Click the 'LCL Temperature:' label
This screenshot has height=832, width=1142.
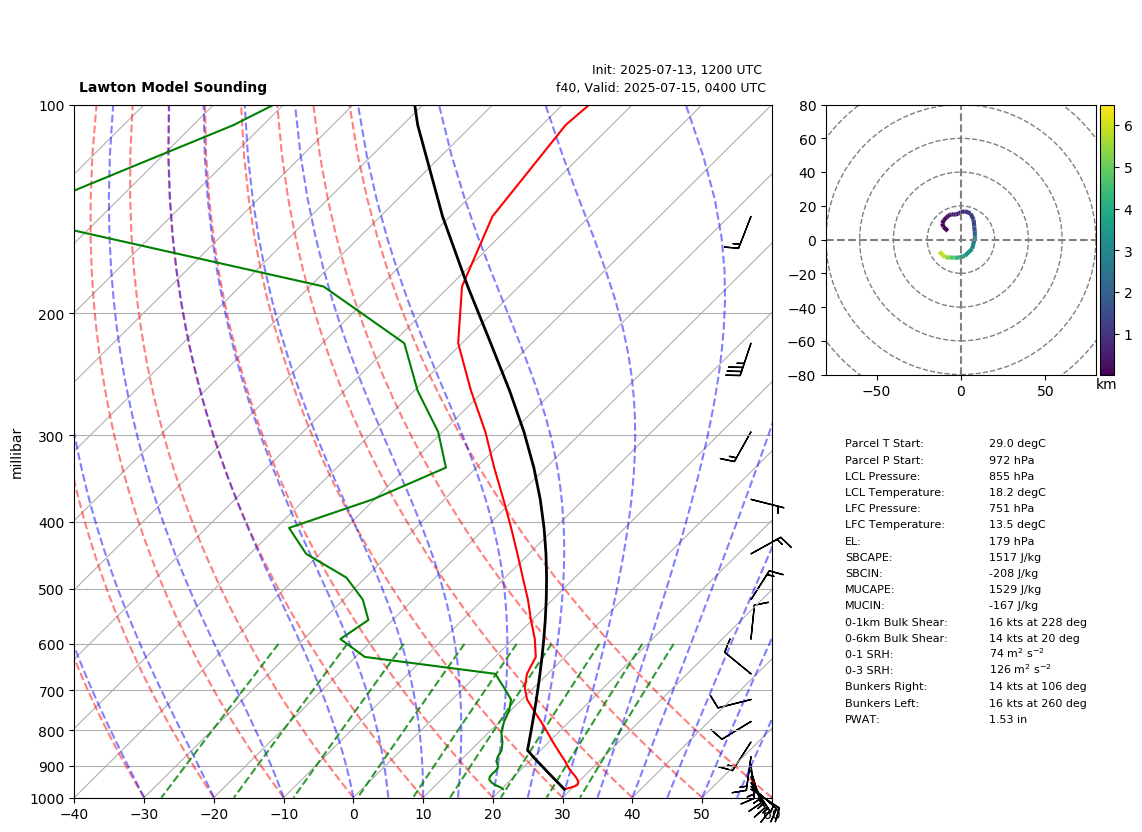point(894,492)
